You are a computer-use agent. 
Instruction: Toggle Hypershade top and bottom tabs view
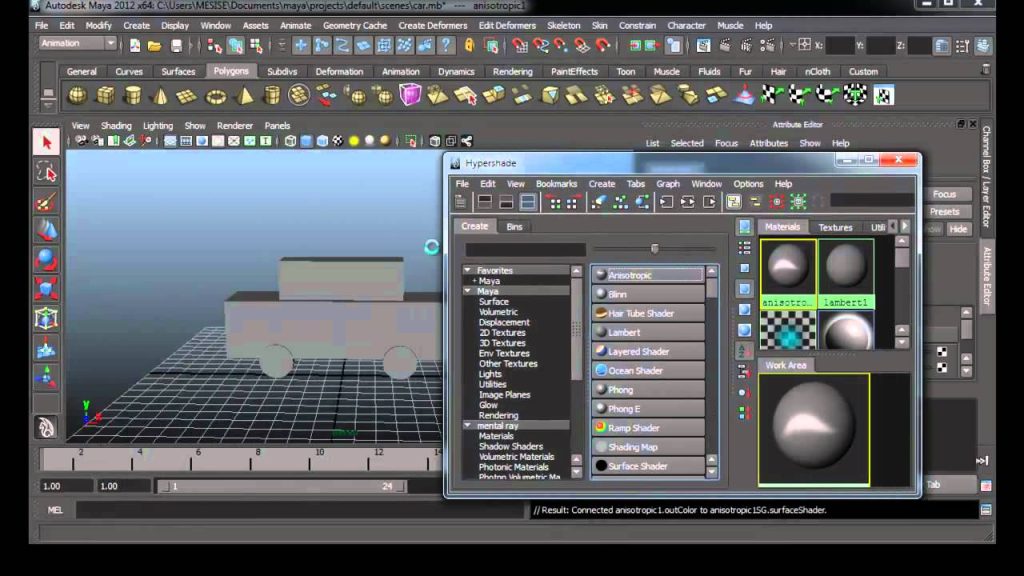(x=528, y=202)
